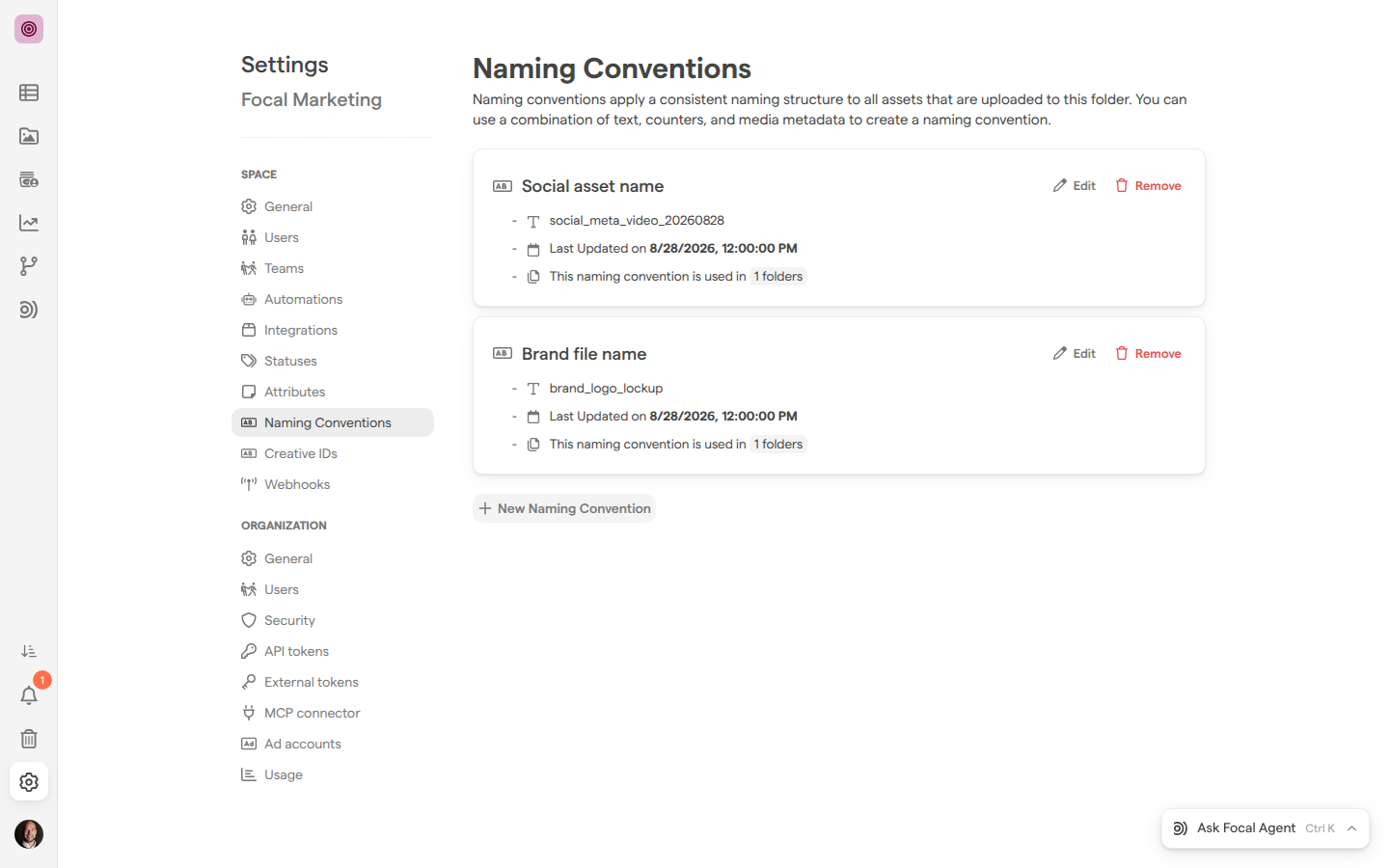Go to Usage settings
Image resolution: width=1389 pixels, height=868 pixels.
coord(333,774)
